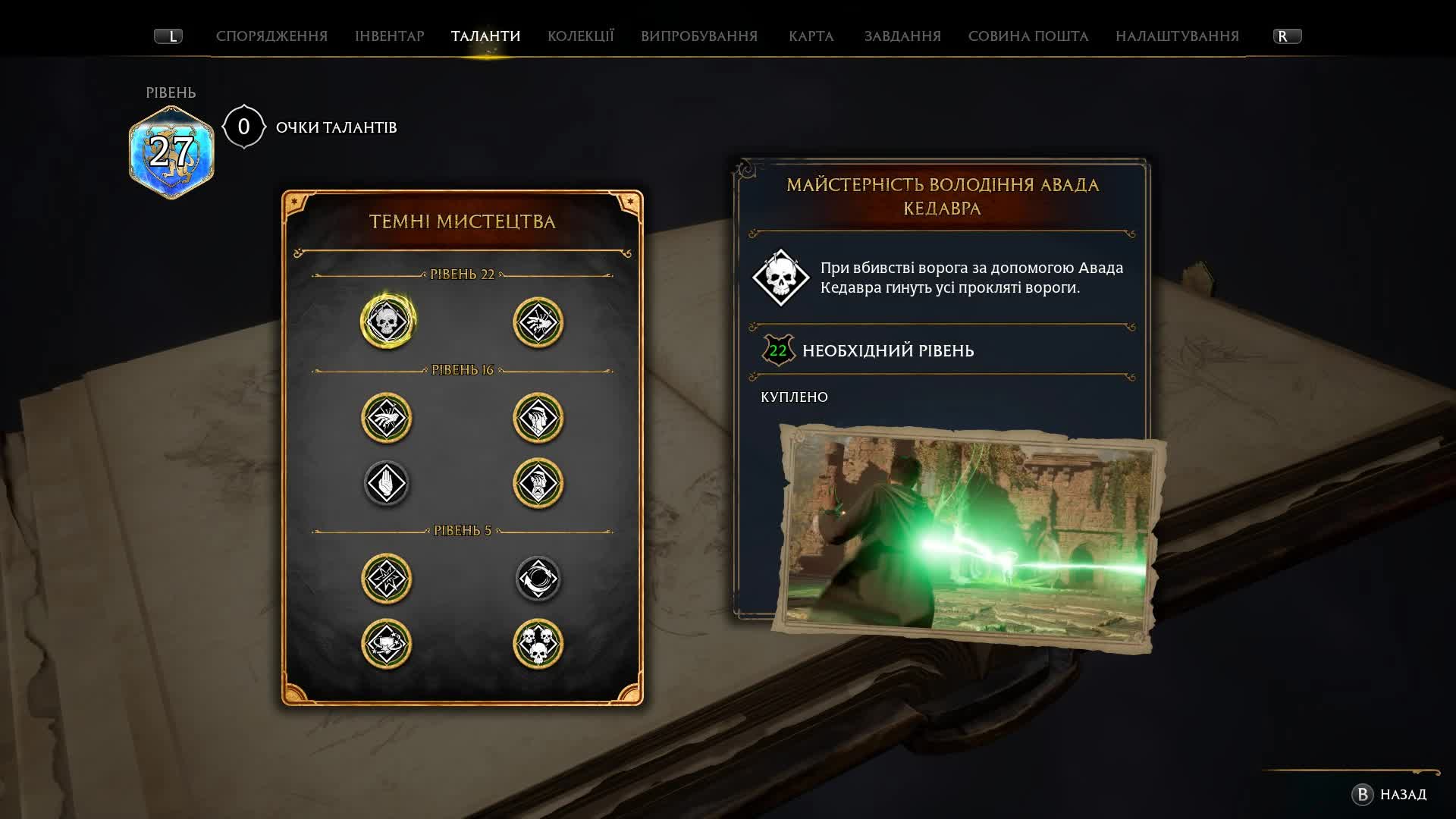The height and width of the screenshot is (819, 1456).
Task: Select the left star-shaped talent under Рівень 5
Action: [387, 579]
